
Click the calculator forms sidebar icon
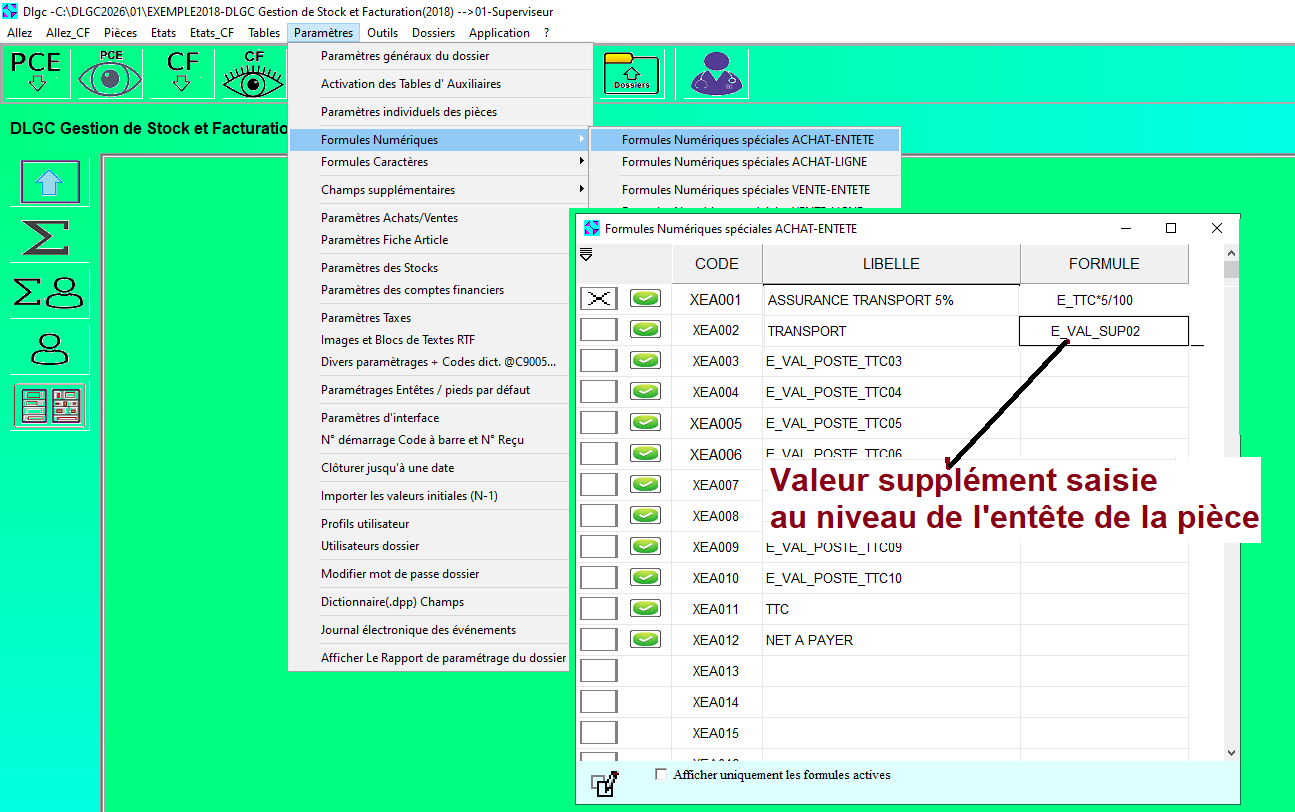pos(50,406)
